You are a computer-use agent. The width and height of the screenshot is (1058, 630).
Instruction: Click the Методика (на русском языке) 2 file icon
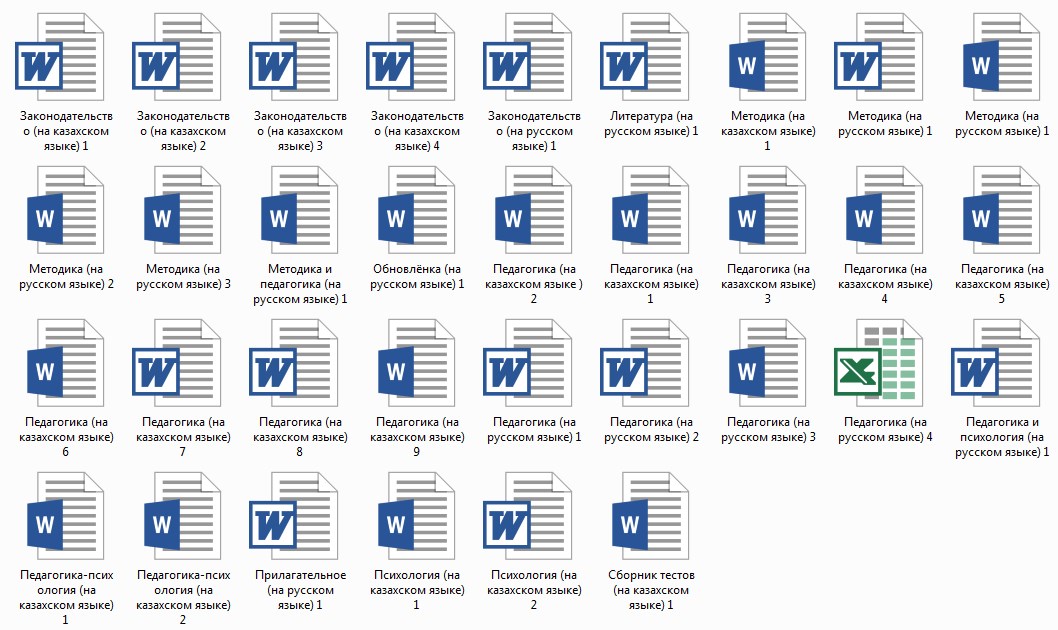tap(65, 210)
